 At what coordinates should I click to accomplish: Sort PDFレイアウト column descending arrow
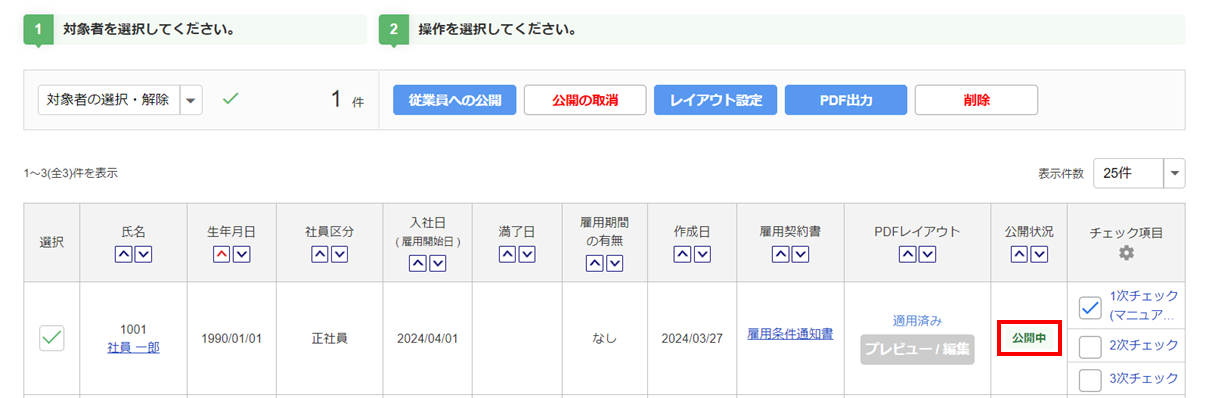pos(927,254)
